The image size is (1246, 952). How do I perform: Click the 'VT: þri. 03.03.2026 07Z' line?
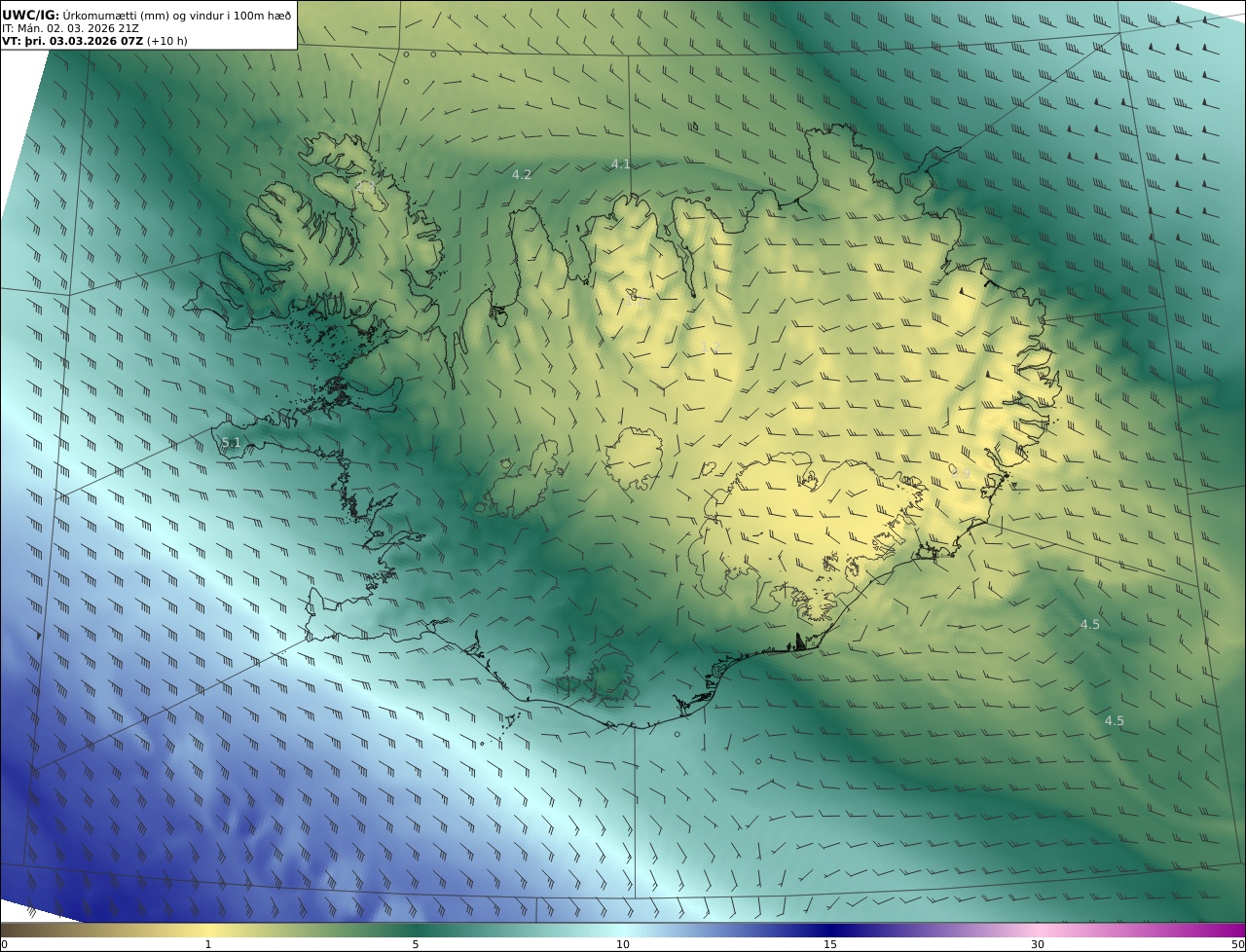(x=73, y=42)
